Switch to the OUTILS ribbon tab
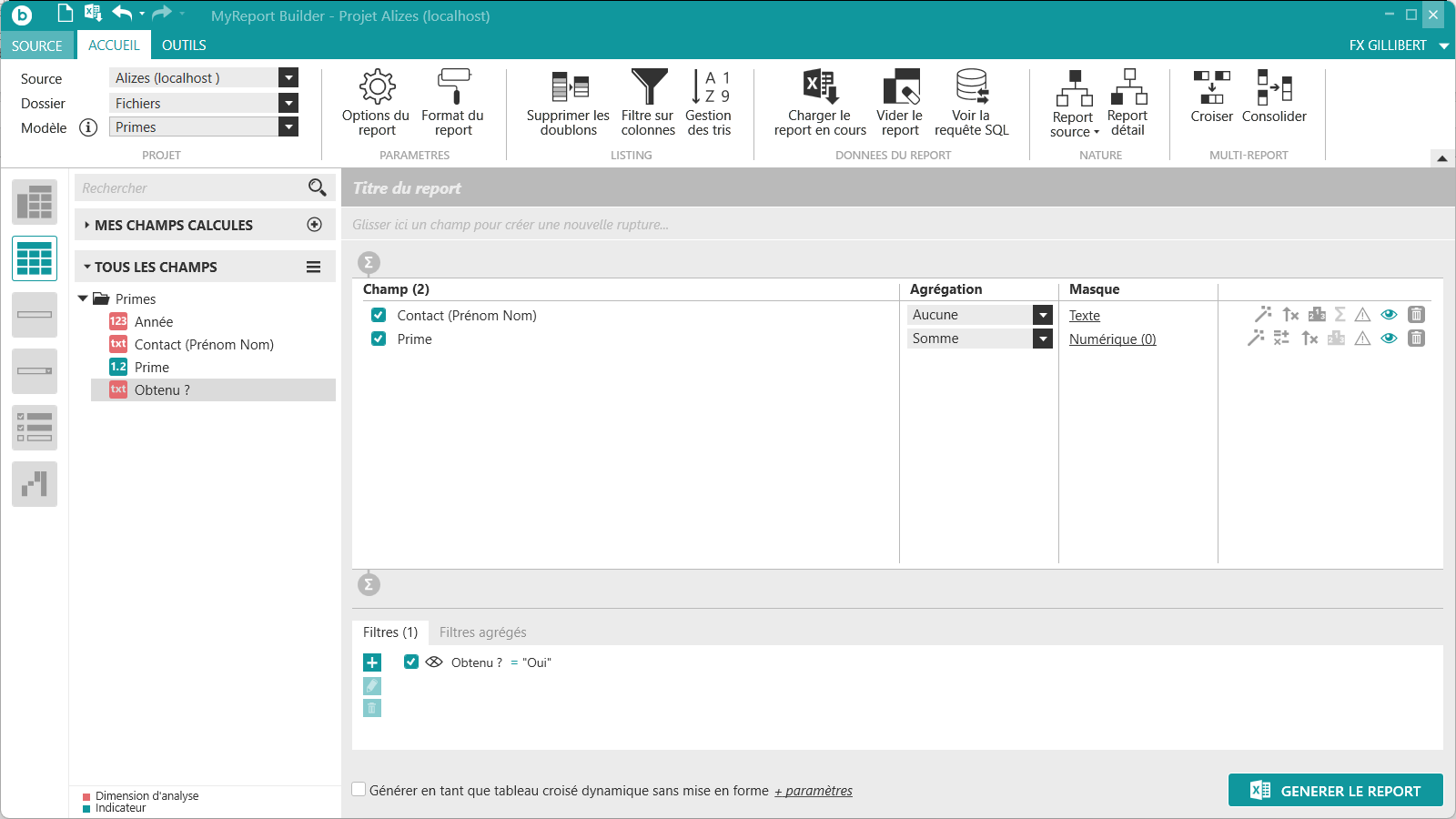 tap(184, 45)
